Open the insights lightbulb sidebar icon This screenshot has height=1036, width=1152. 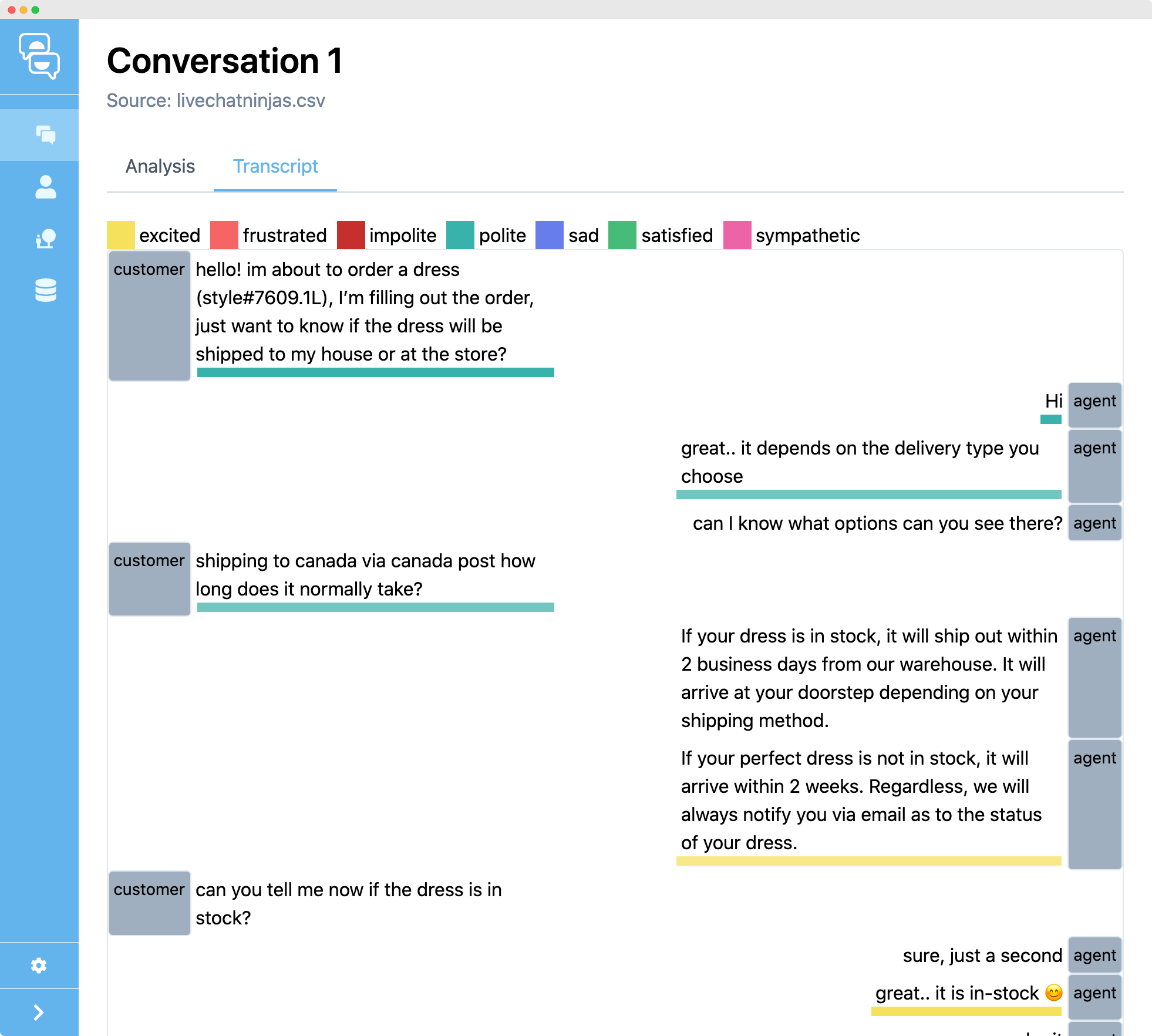[x=45, y=238]
